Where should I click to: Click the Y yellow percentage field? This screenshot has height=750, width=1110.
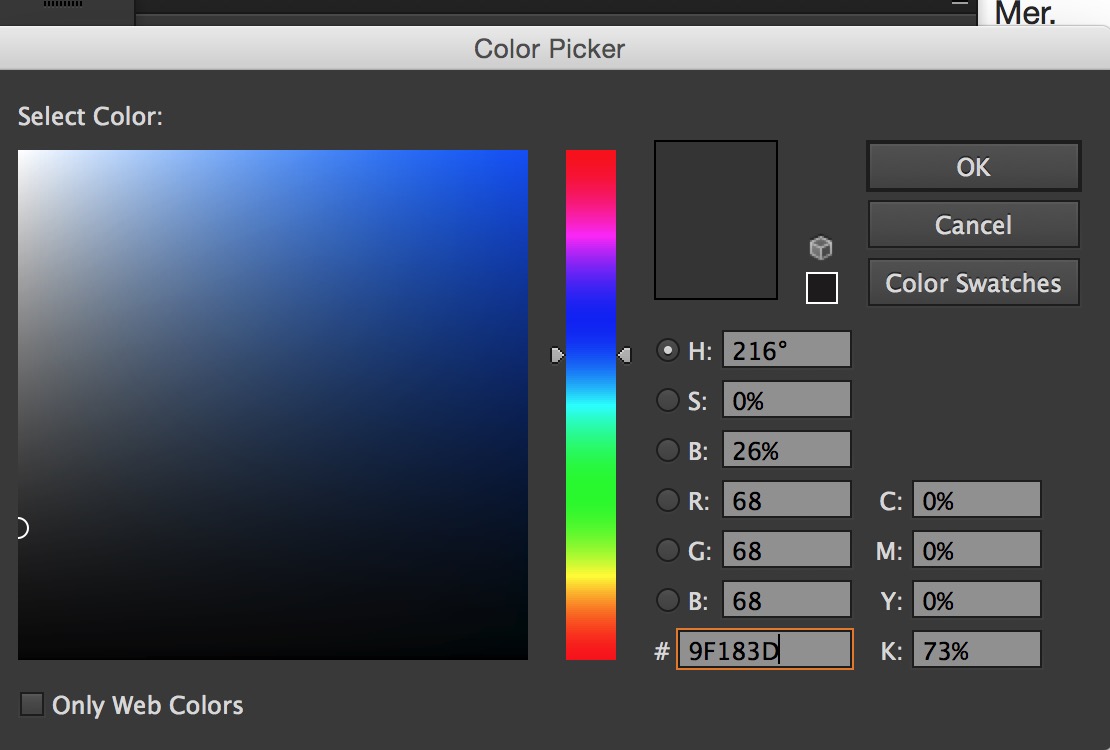pyautogui.click(x=977, y=600)
